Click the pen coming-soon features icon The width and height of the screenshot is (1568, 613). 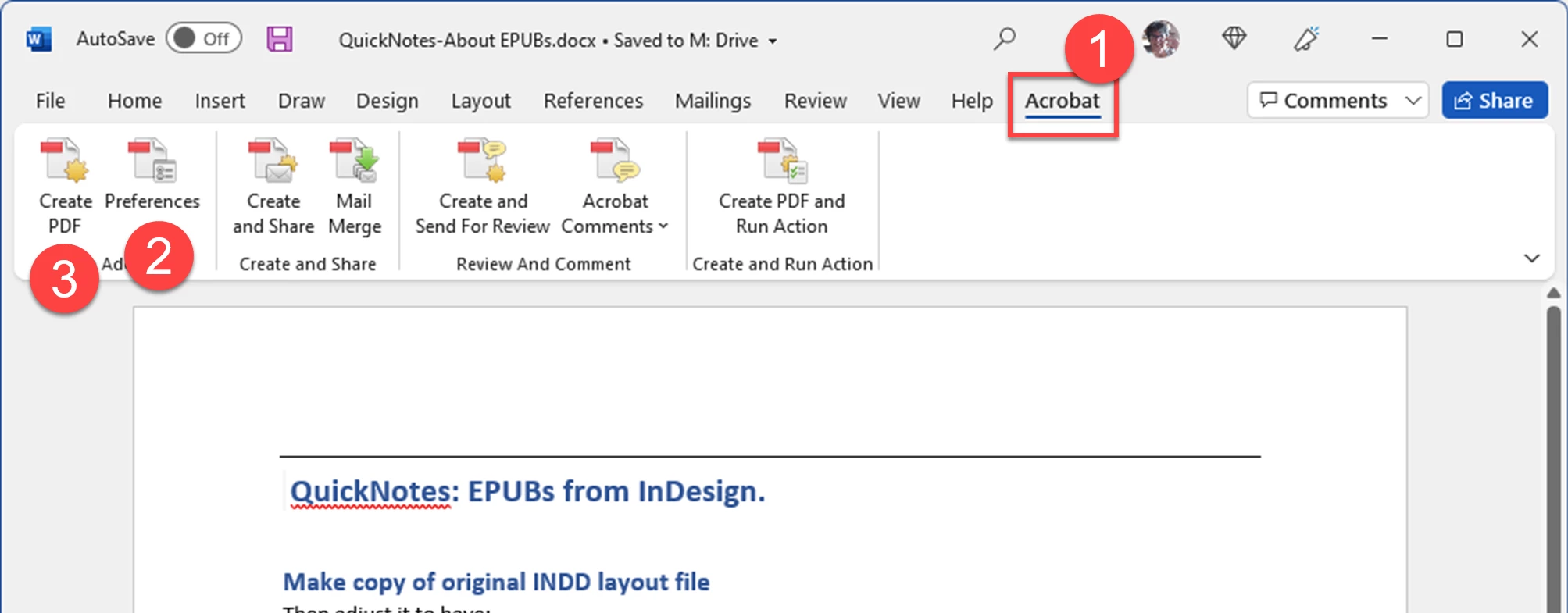[x=1305, y=38]
